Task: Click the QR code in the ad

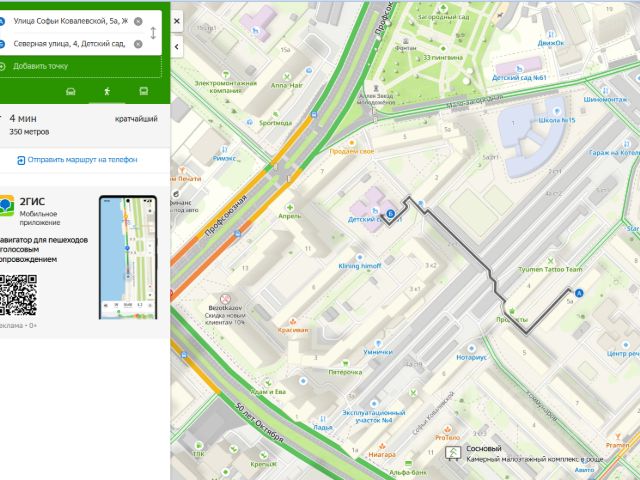Action: click(x=18, y=295)
